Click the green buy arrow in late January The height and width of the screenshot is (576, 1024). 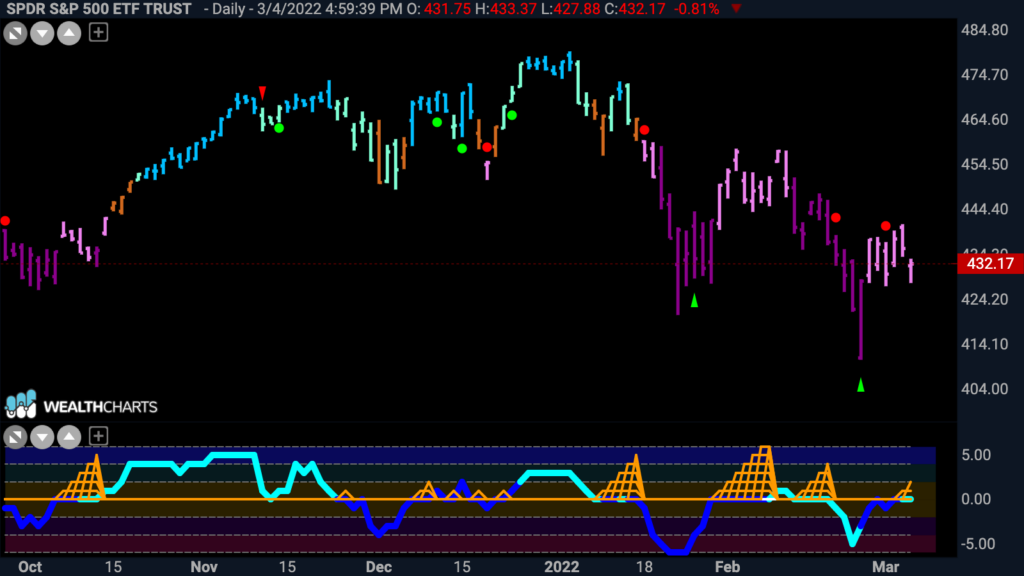(694, 300)
